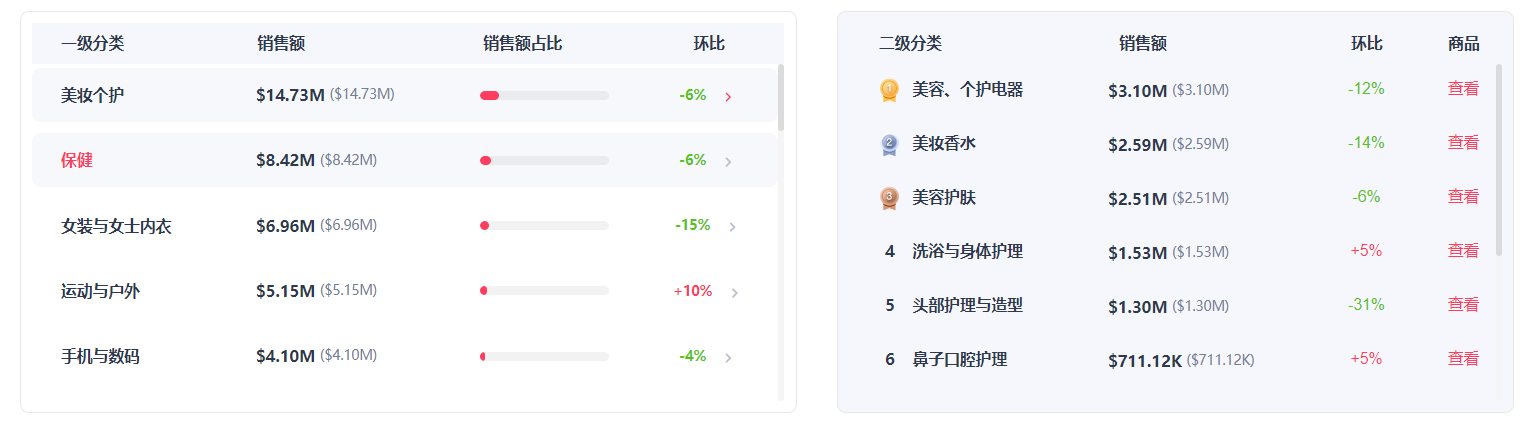Screen dimensions: 1529x435
Task: Expand the 美妆个护 row chevron
Action: [x=728, y=97]
